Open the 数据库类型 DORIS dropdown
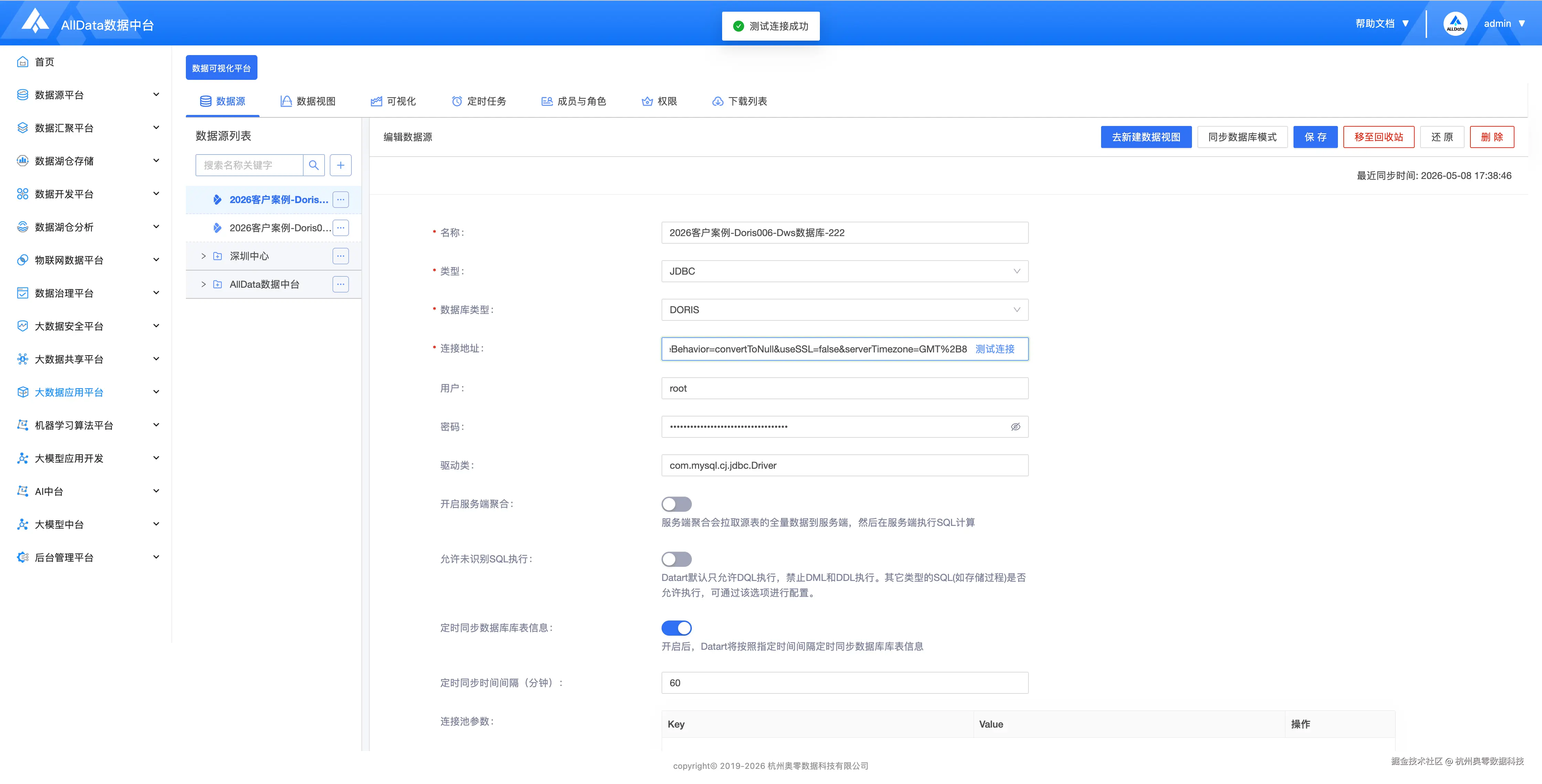The image size is (1542, 784). pyautogui.click(x=845, y=309)
